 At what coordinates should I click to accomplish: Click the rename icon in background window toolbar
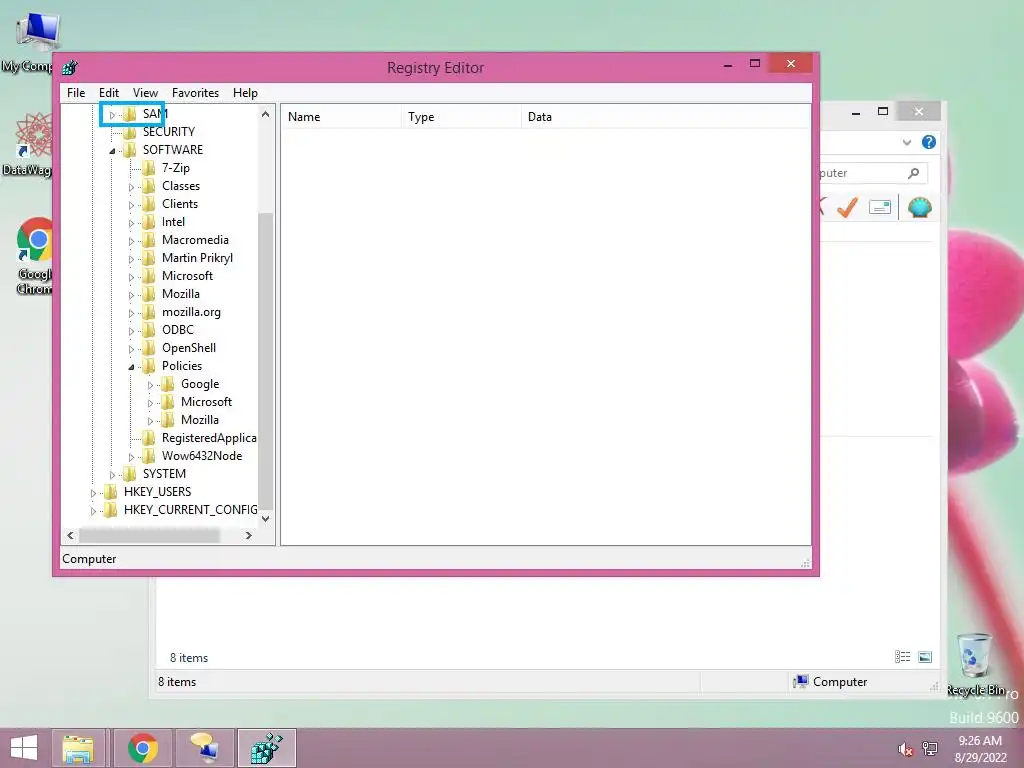tap(880, 208)
